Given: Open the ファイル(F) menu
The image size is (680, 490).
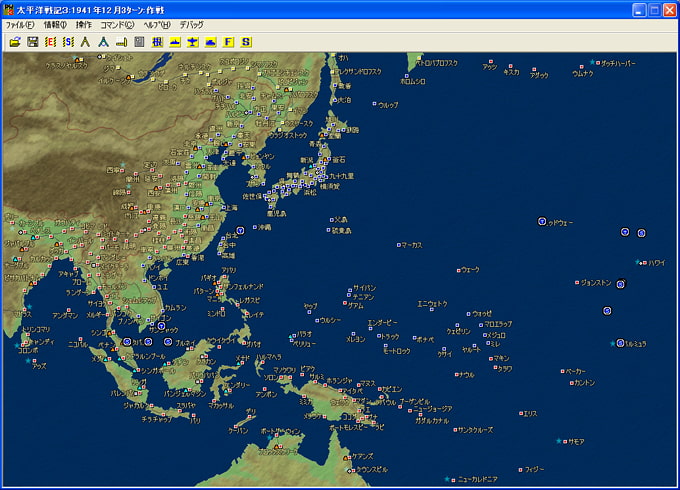Looking at the screenshot, I should [x=19, y=25].
